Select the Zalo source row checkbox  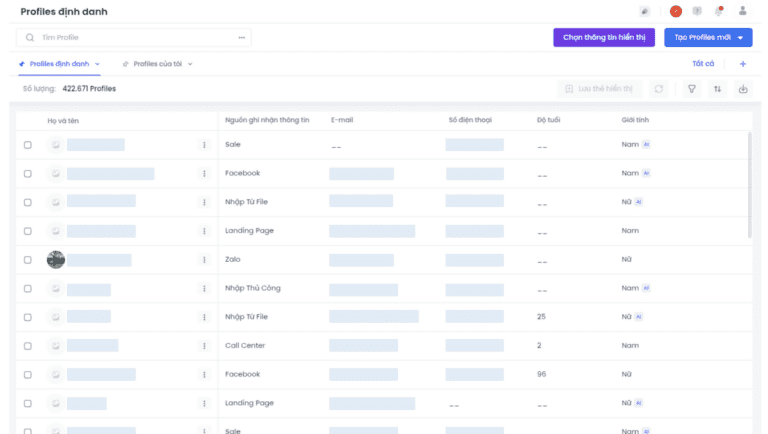click(x=28, y=260)
